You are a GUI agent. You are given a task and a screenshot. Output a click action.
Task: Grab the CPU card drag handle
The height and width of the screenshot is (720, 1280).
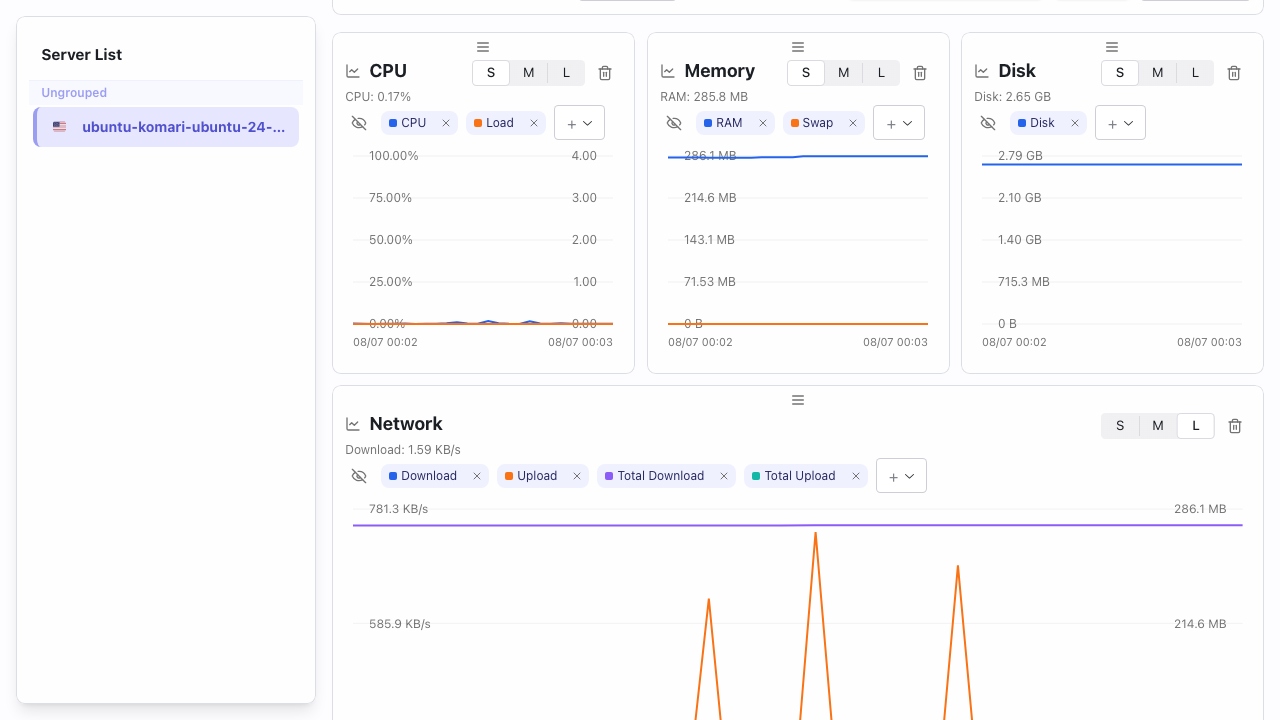pos(483,47)
